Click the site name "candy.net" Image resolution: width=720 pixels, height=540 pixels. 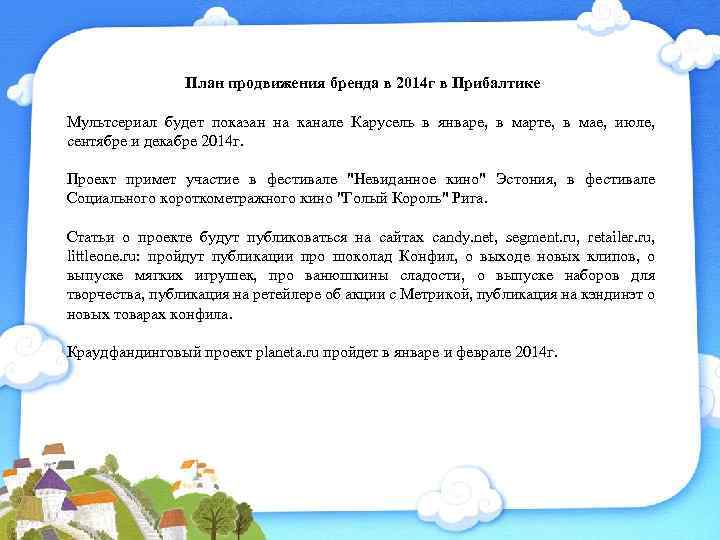click(x=464, y=238)
